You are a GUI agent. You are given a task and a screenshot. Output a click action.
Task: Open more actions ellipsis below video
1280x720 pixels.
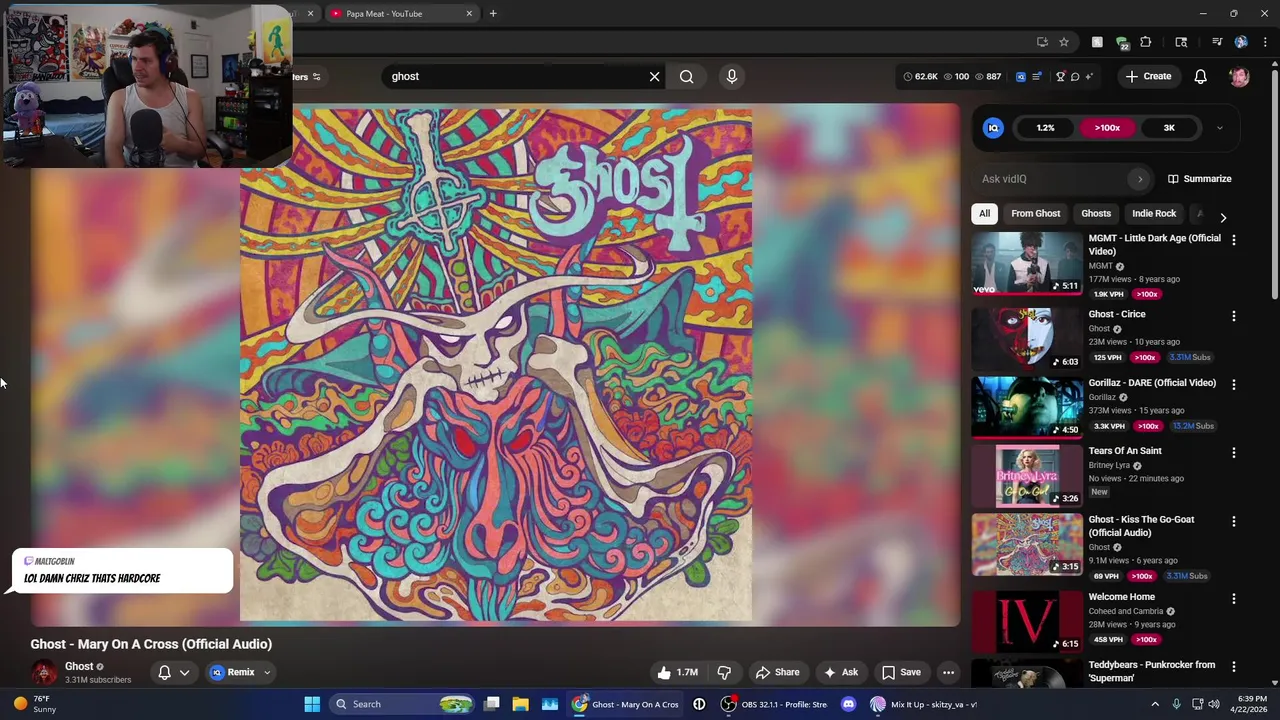click(x=948, y=672)
